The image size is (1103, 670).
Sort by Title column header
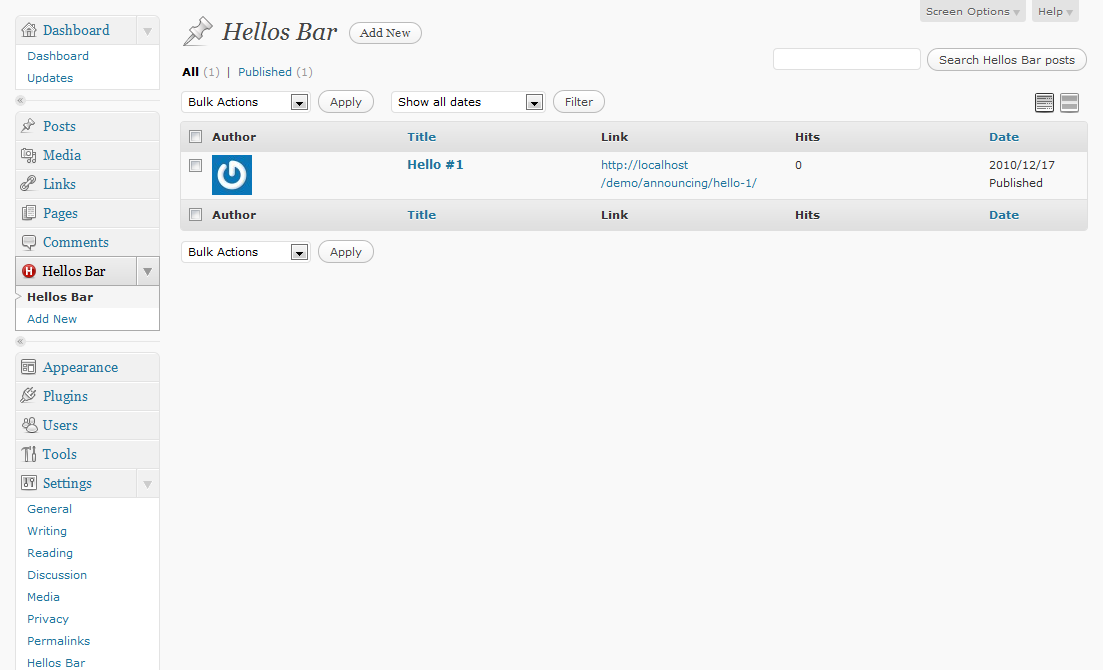[421, 137]
